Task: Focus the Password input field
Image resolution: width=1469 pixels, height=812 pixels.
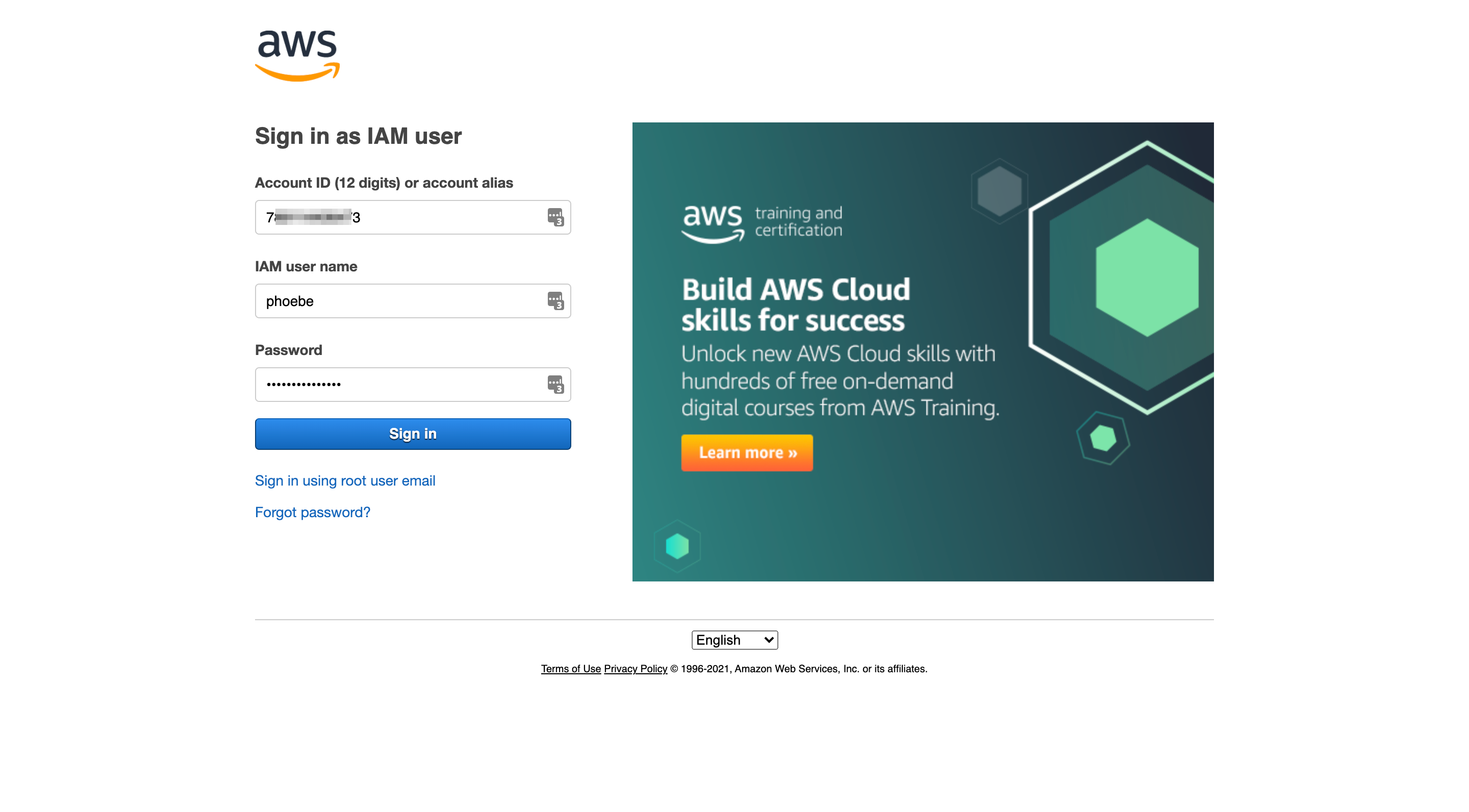Action: click(x=413, y=385)
